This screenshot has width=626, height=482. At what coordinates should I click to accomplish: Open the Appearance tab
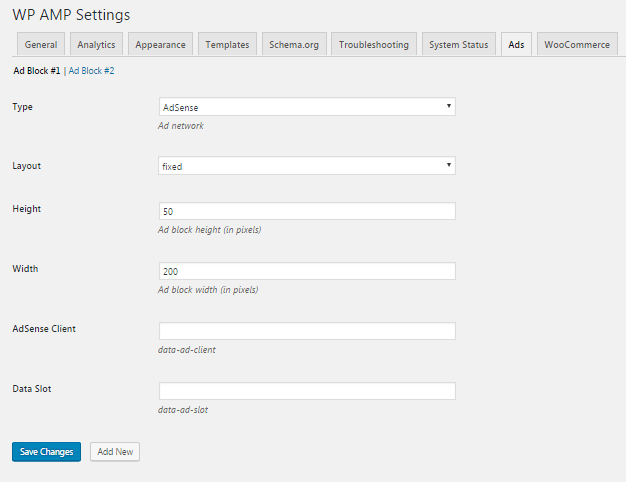coord(160,44)
